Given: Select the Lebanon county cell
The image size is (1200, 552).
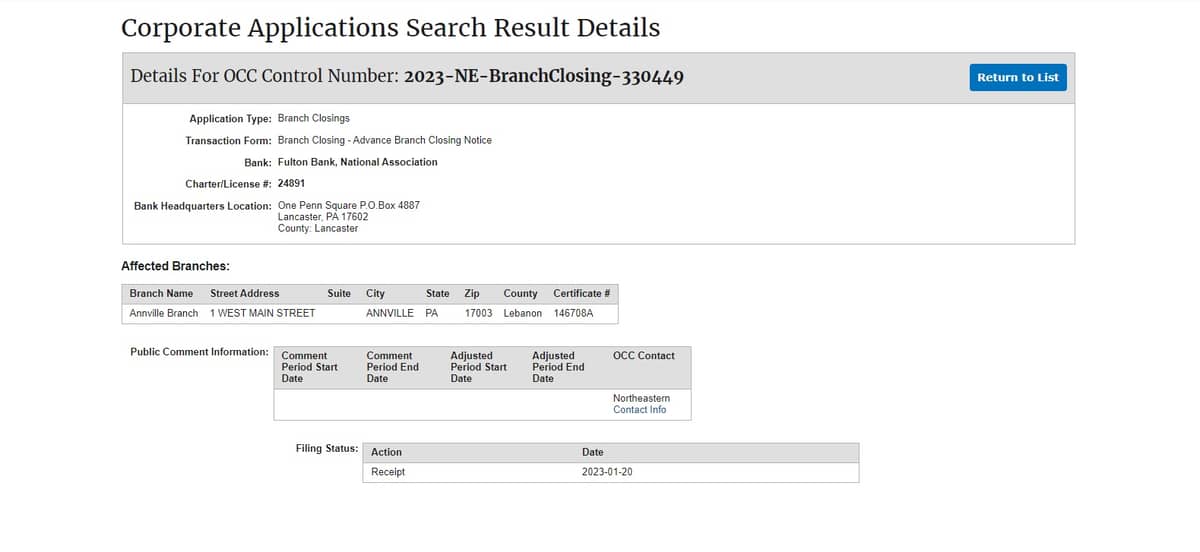Looking at the screenshot, I should point(522,313).
